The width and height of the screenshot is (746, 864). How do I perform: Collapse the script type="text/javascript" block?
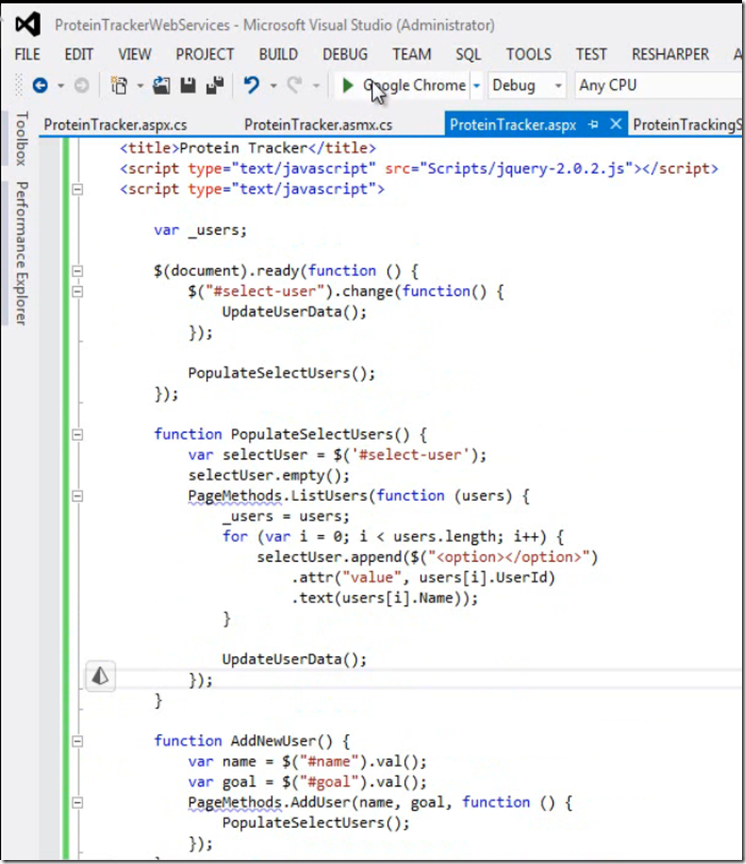(78, 189)
